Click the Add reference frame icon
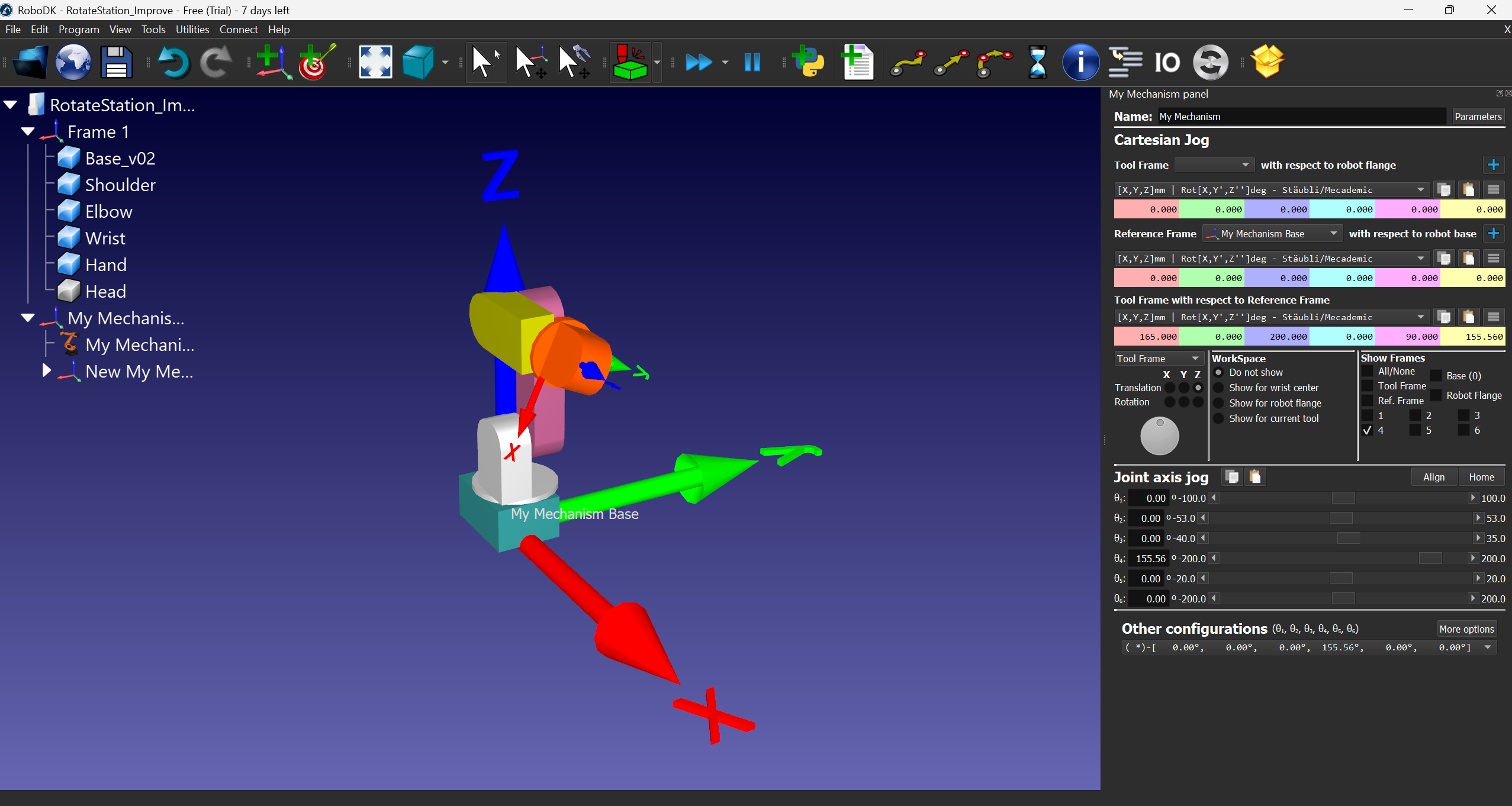1512x806 pixels. click(x=273, y=62)
